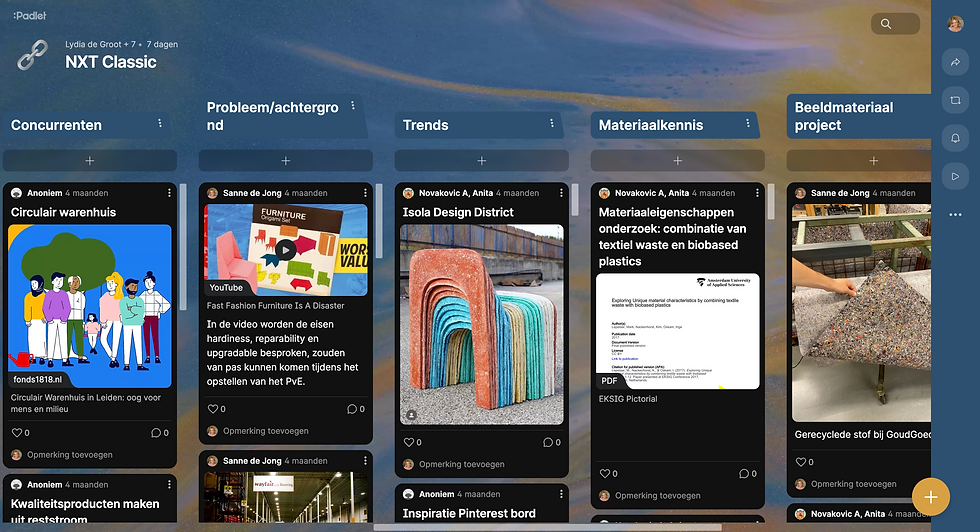Click the orange add post button
980x532 pixels.
pos(931,497)
